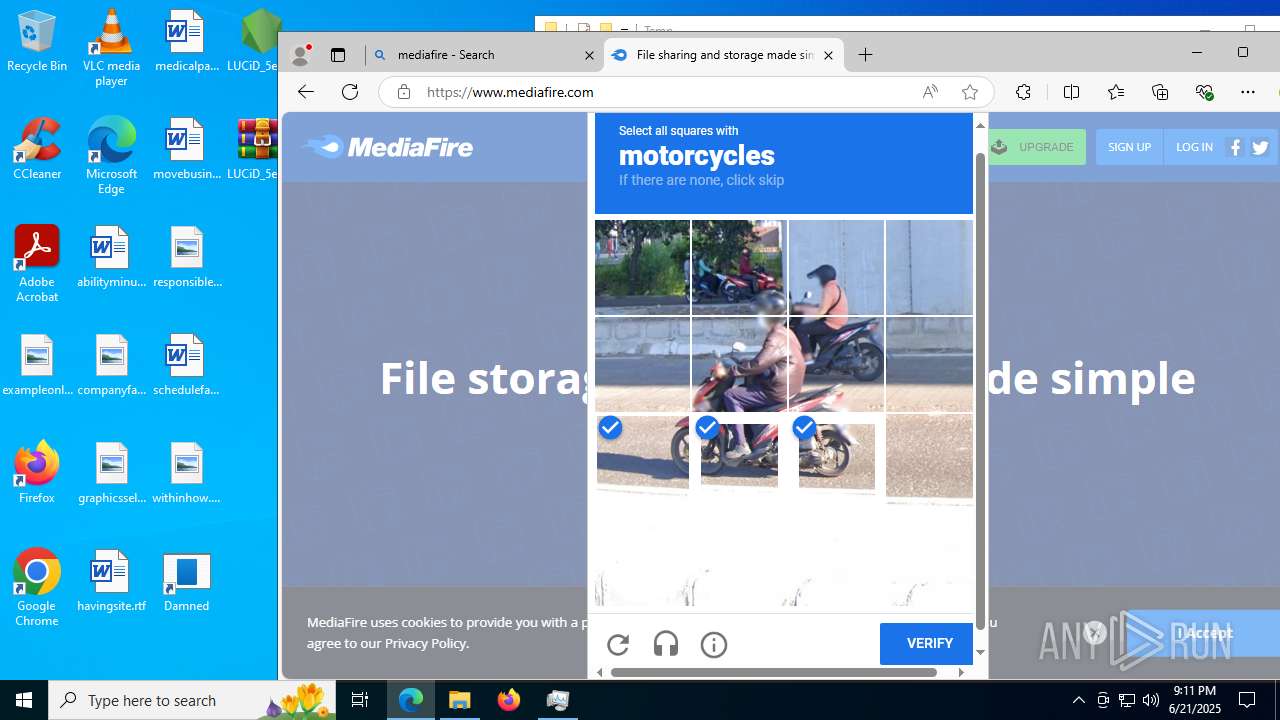Open Read aloud in the address bar

coord(930,92)
